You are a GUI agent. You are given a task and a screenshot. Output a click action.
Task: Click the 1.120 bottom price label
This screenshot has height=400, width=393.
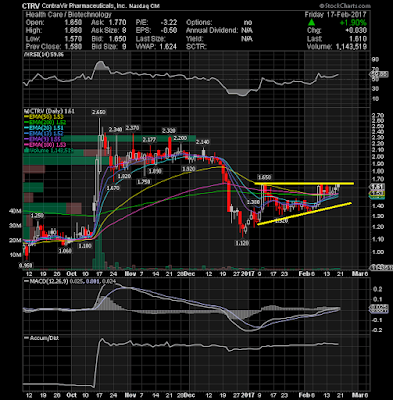pyautogui.click(x=242, y=243)
